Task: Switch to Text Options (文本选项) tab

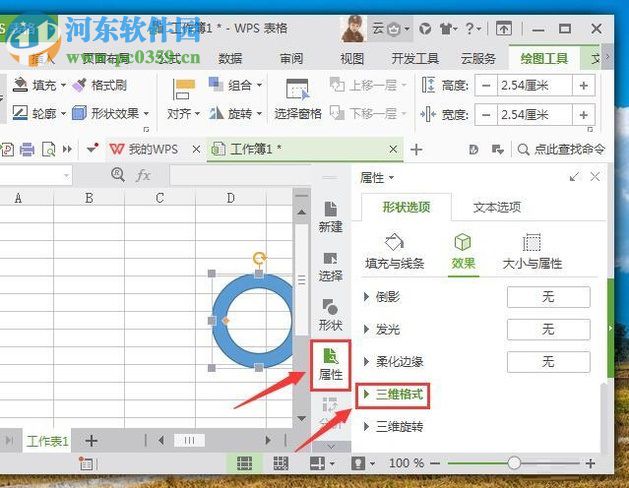Action: [497, 207]
